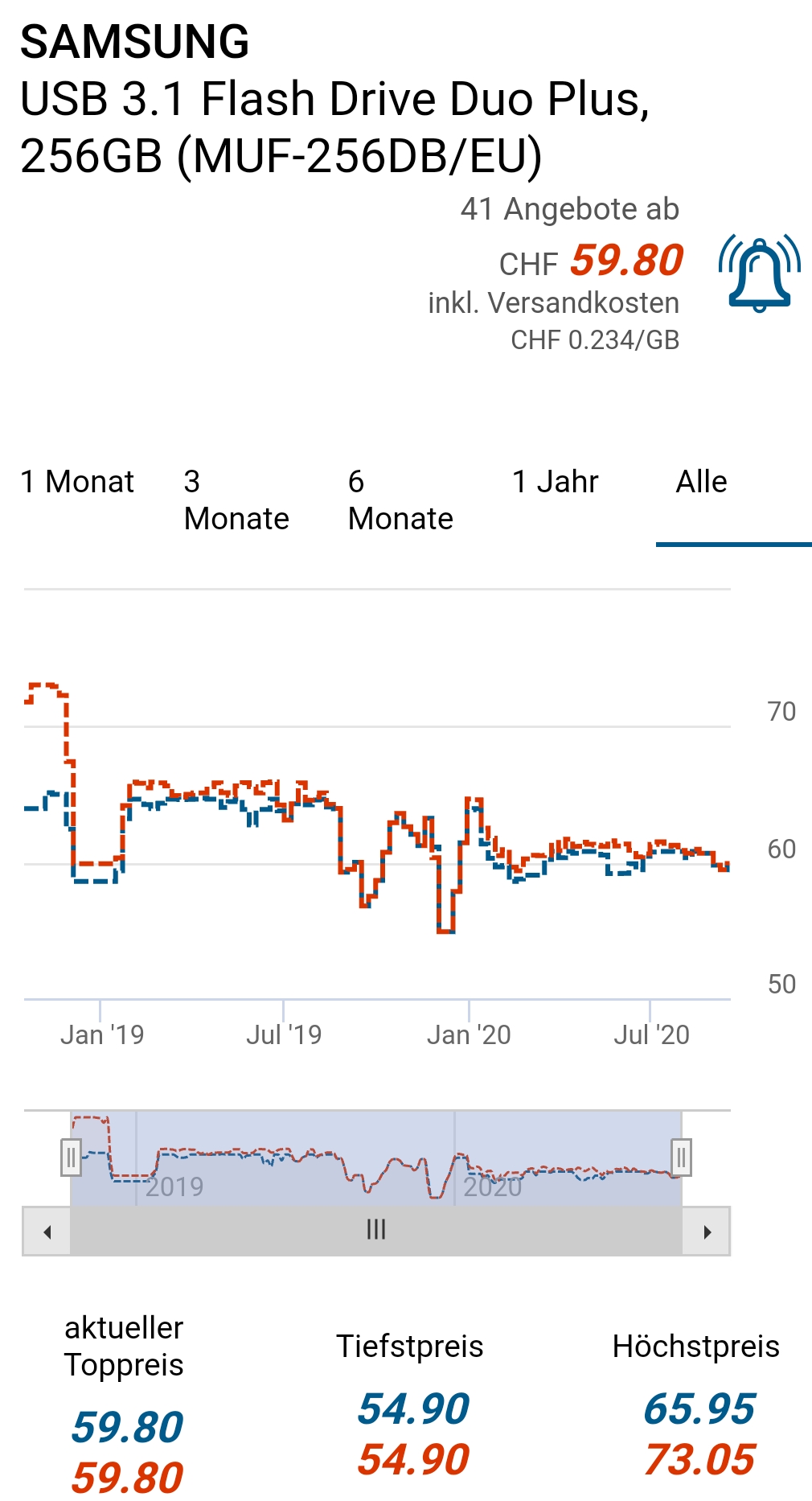Select the 1 Monat time range tab
Viewport: 812px width, 1501px height.
click(x=77, y=482)
